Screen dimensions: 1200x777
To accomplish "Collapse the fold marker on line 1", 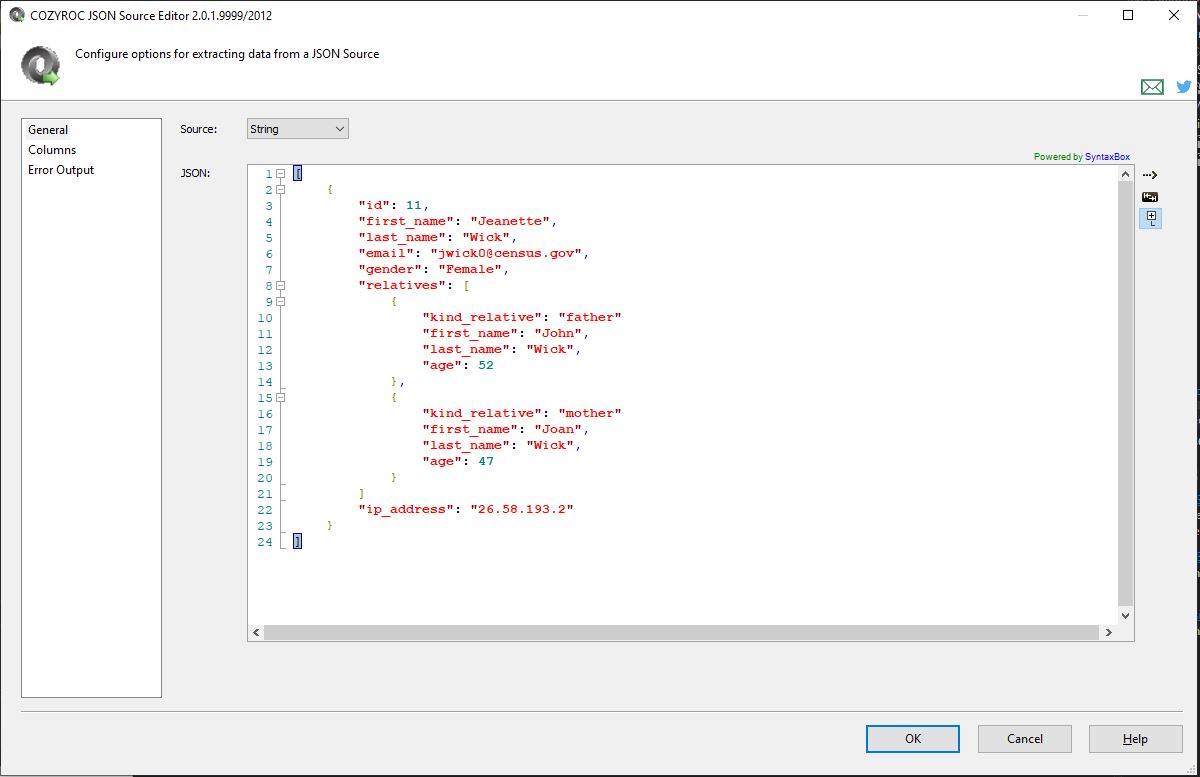I will 281,174.
